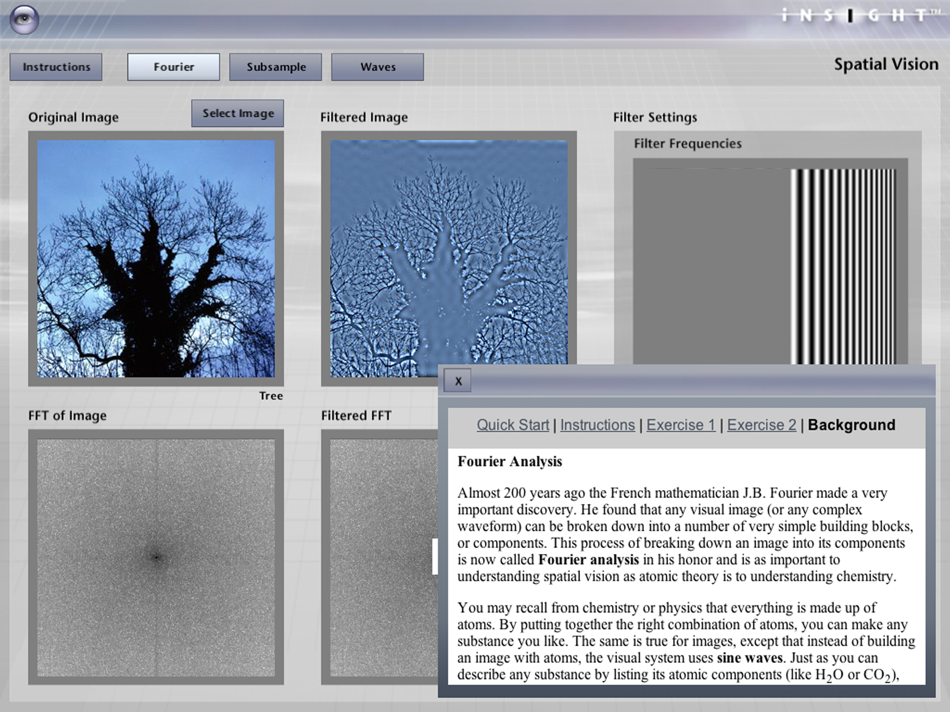950x712 pixels.
Task: Open the Exercise 2 link
Action: coord(762,425)
